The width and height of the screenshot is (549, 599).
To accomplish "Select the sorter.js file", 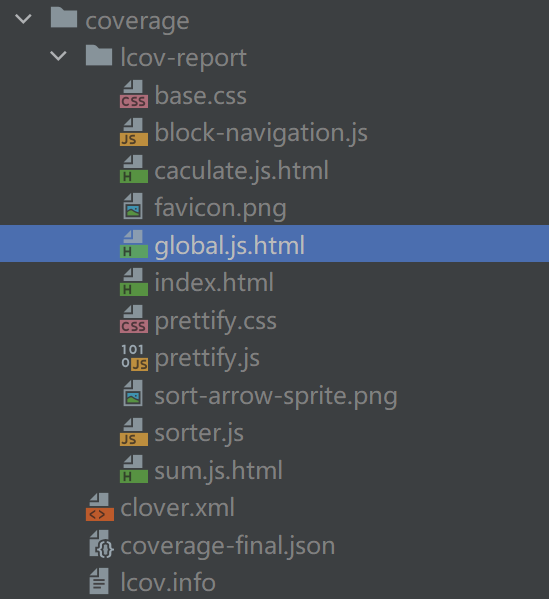I will 199,433.
